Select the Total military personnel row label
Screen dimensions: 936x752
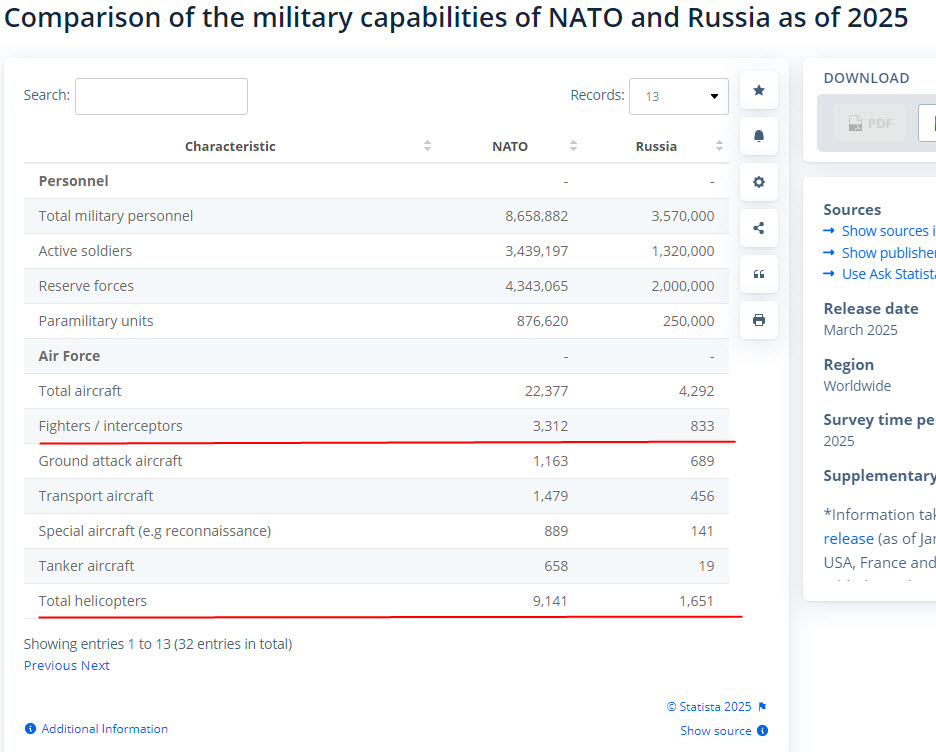click(x=116, y=216)
